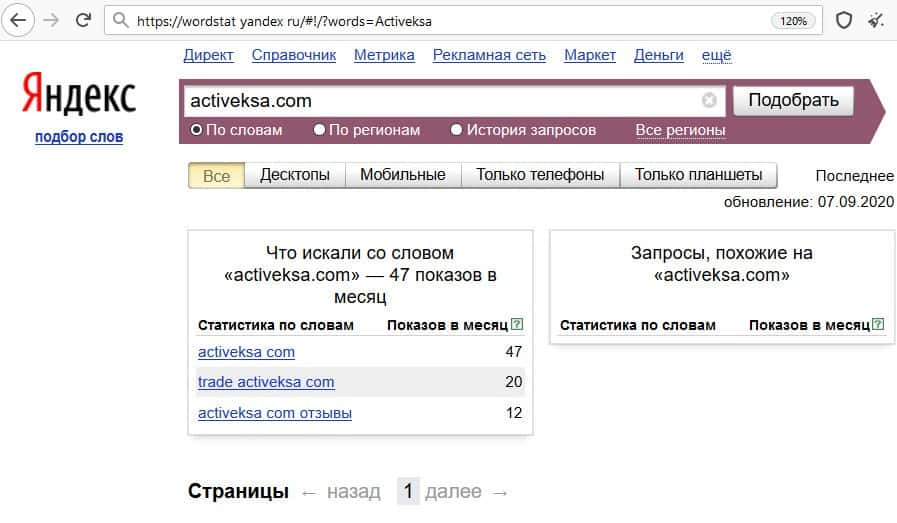Open the "Директ" service link
Viewport: 897px width, 523px height.
(x=209, y=55)
